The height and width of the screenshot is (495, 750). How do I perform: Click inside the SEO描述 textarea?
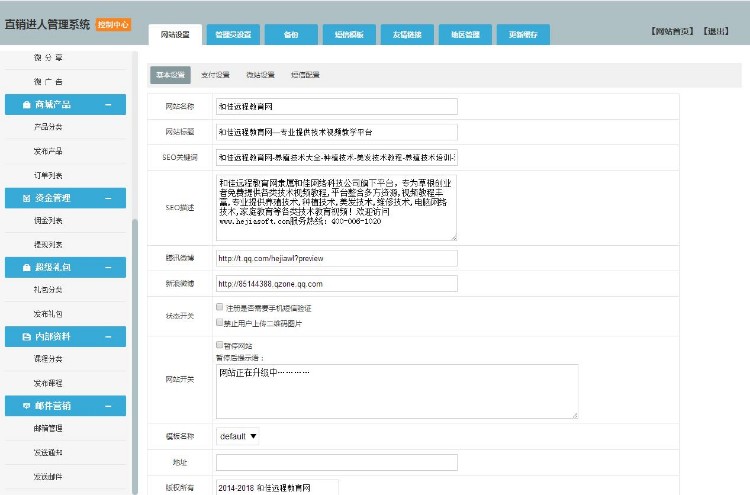[337, 208]
